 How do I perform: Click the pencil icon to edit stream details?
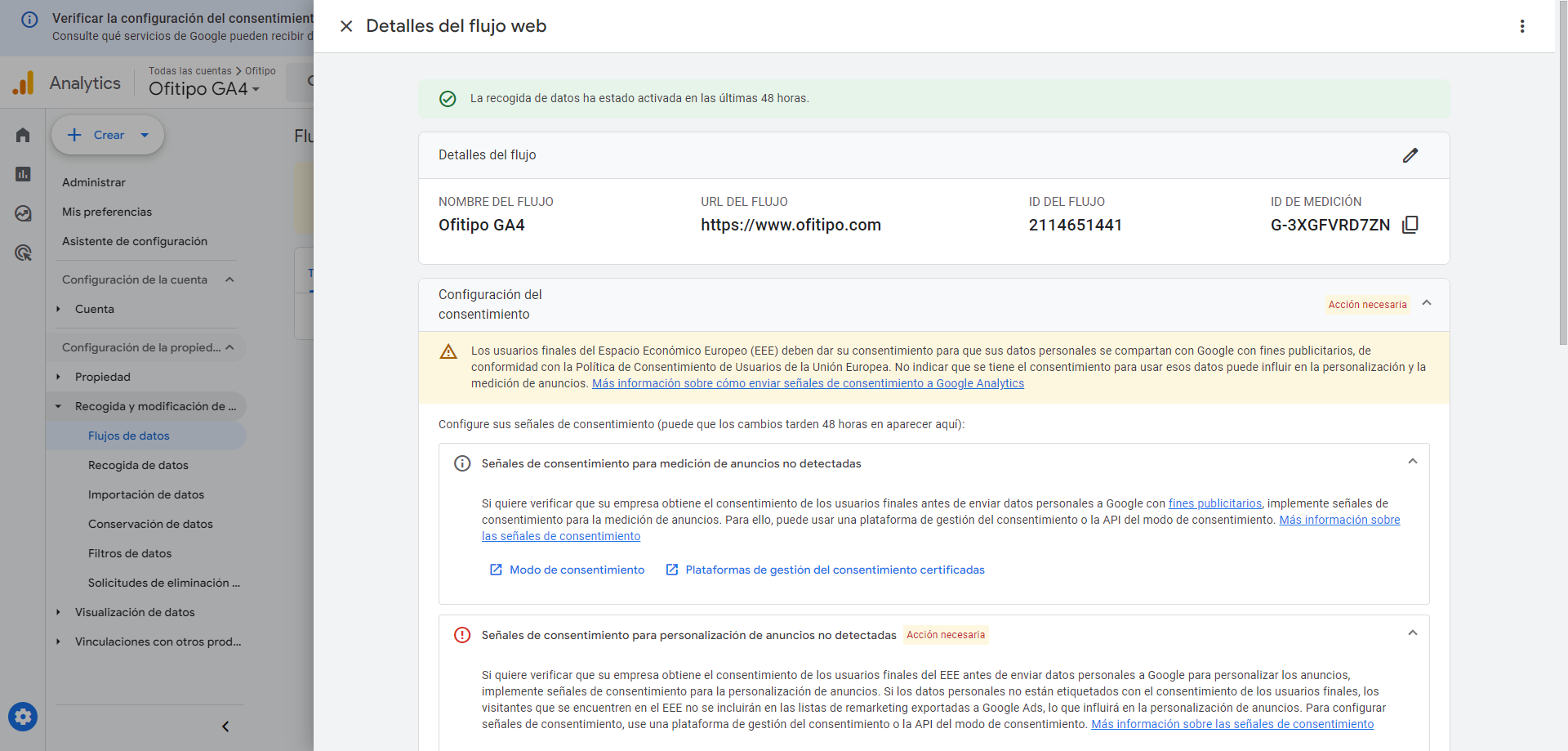1410,155
